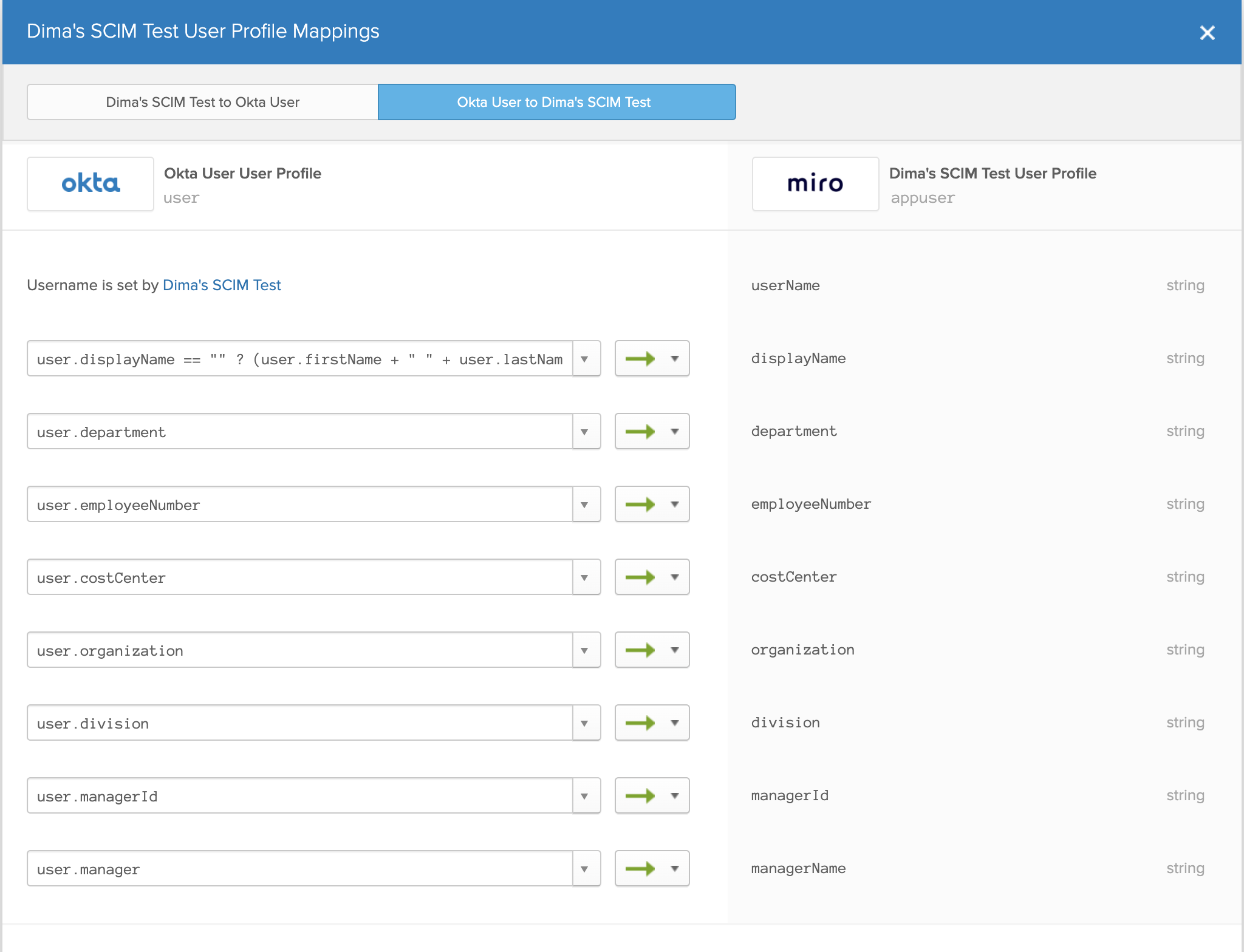Expand attribute dropdown for user.manager
This screenshot has height=952, width=1244.
click(x=586, y=869)
